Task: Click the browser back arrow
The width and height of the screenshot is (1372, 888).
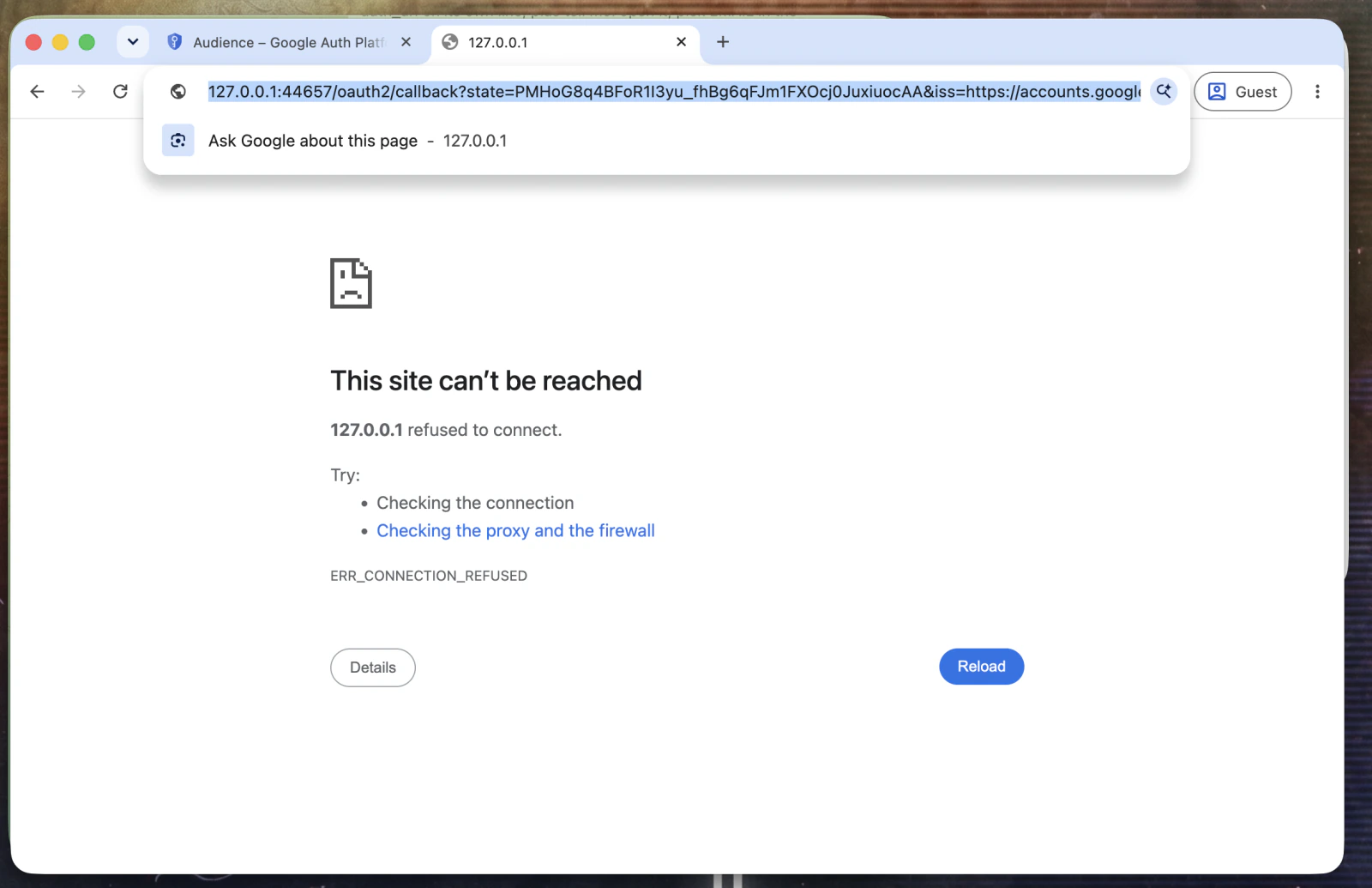Action: pyautogui.click(x=37, y=92)
